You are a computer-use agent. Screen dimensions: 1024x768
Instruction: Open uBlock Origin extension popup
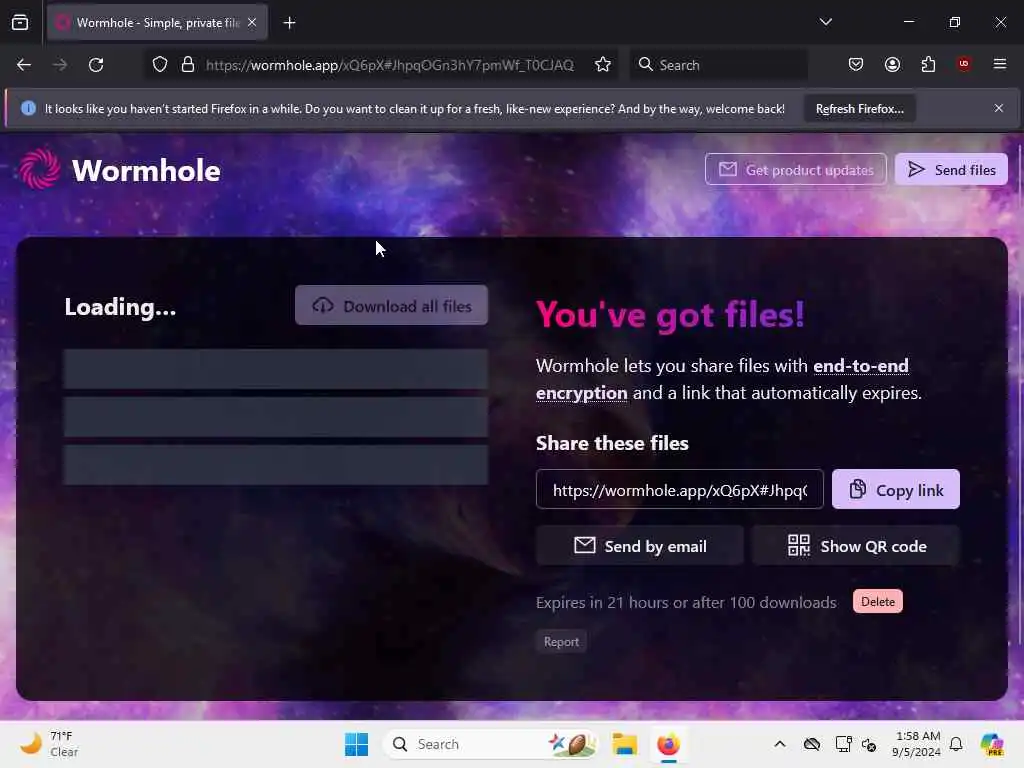964,64
